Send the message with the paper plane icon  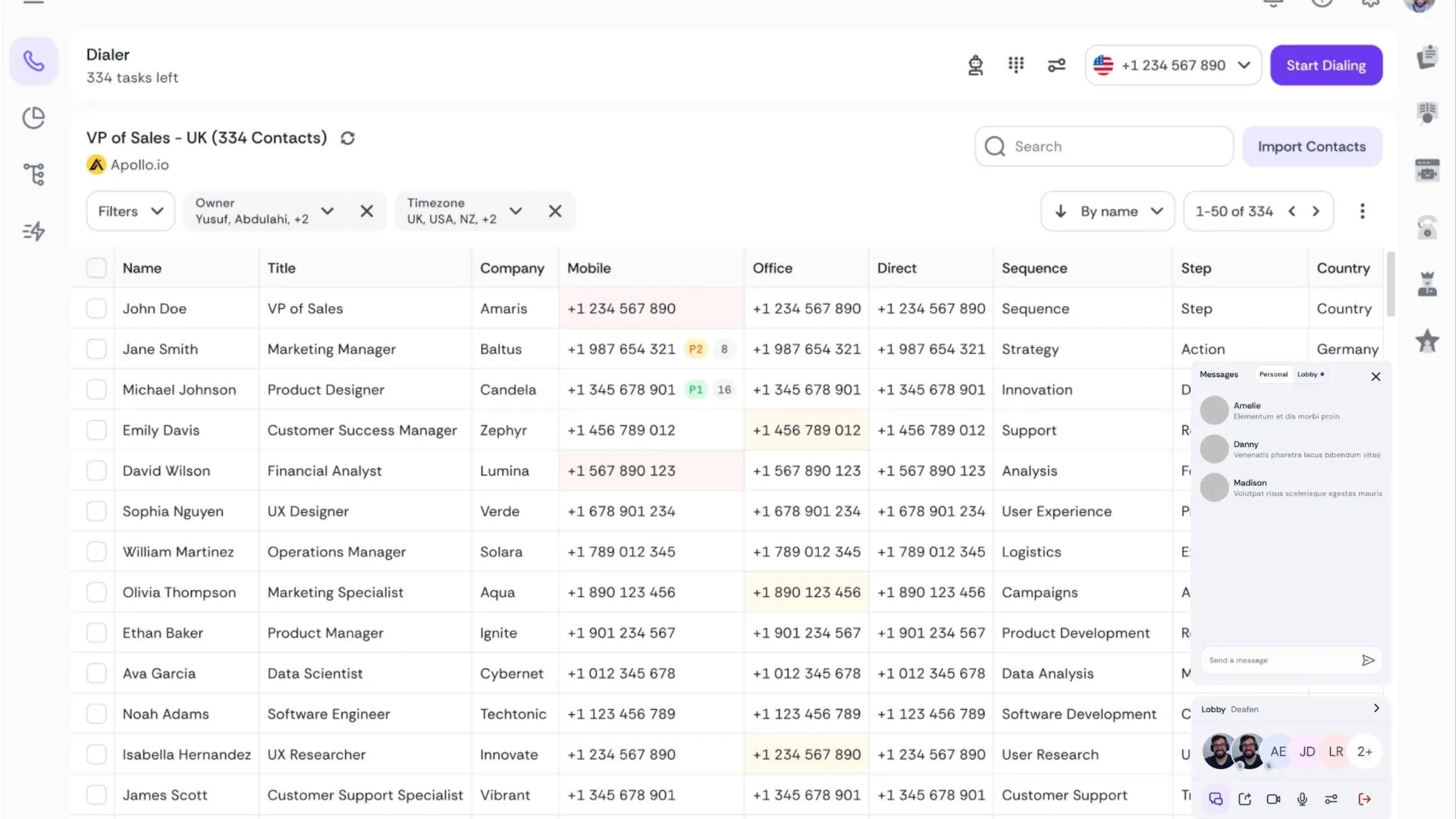(x=1368, y=661)
